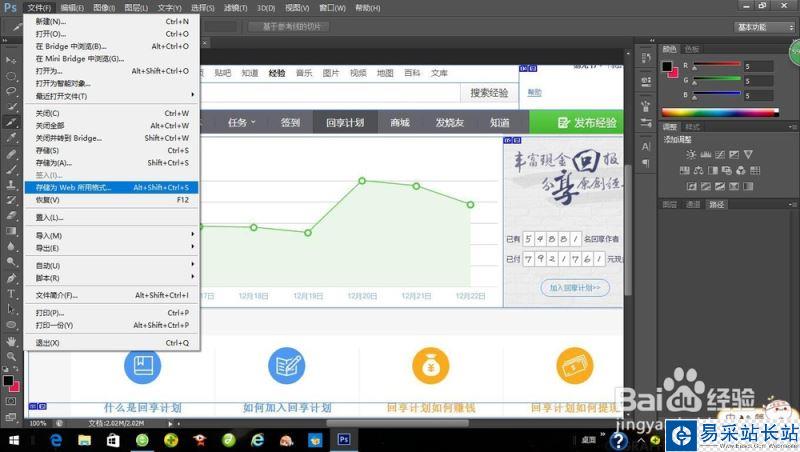Open the 基本功能 workspace dropdown
Viewport: 800px width, 452px height.
click(765, 27)
